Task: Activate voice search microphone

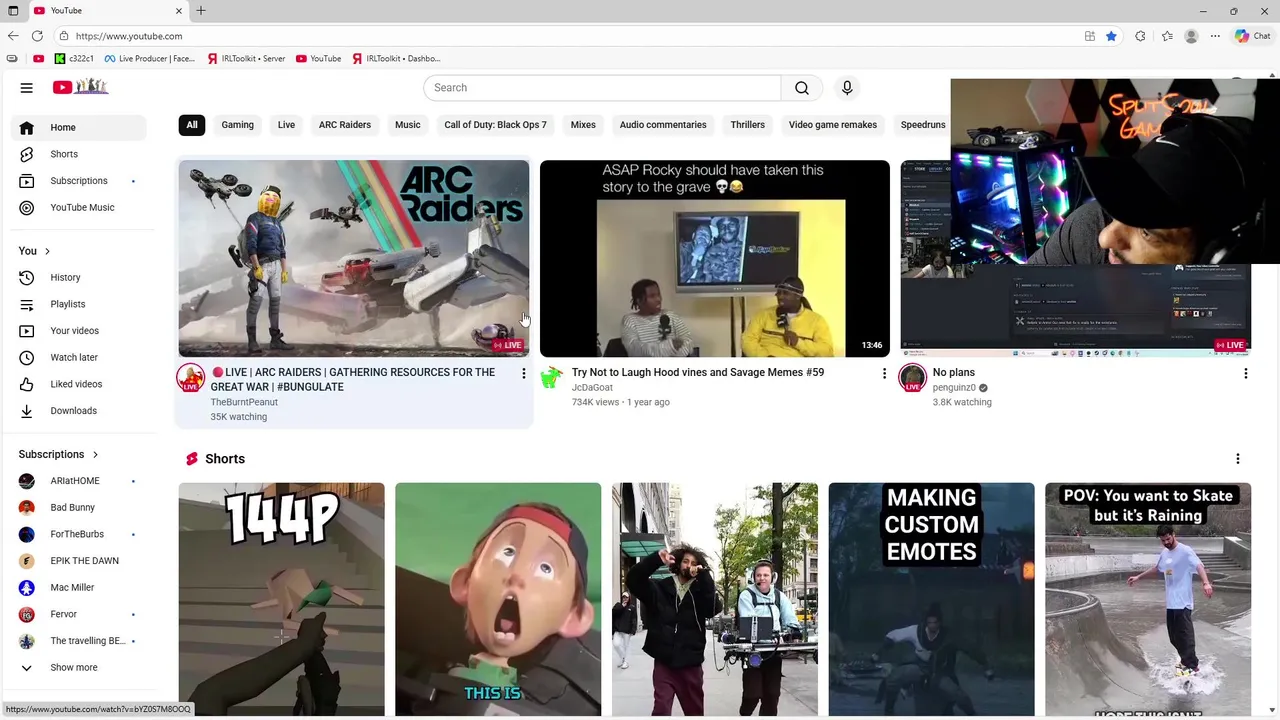Action: coord(847,88)
